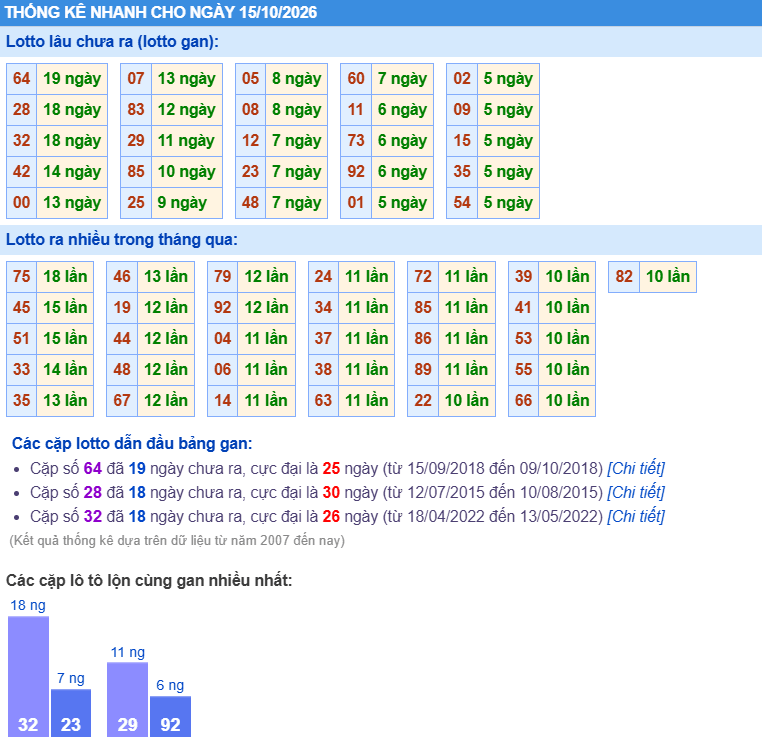Select lotto gan number 60
This screenshot has height=747, width=762.
[x=356, y=79]
